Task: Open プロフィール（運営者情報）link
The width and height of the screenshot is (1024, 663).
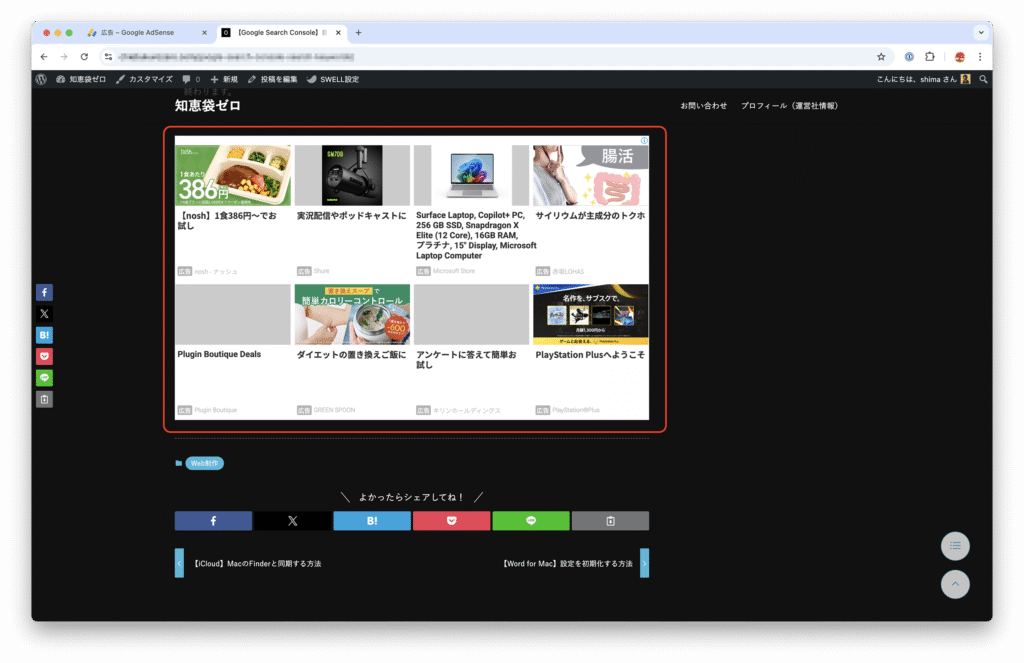Action: pos(789,106)
